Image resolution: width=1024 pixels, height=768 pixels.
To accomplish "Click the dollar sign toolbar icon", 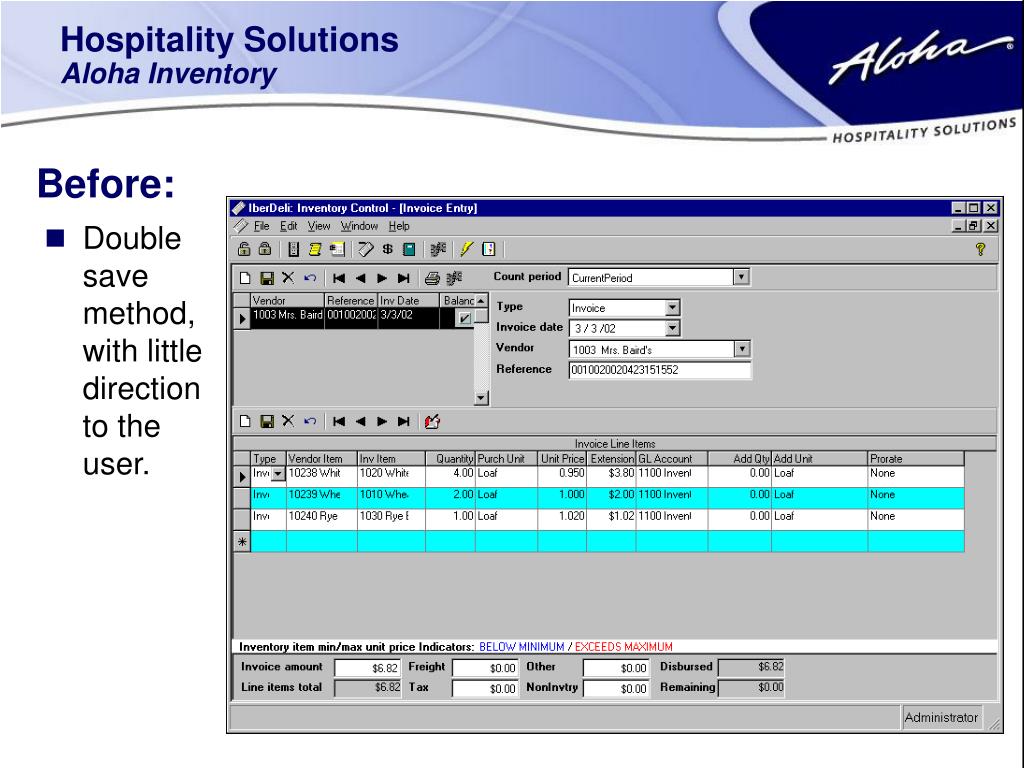I will coord(388,249).
